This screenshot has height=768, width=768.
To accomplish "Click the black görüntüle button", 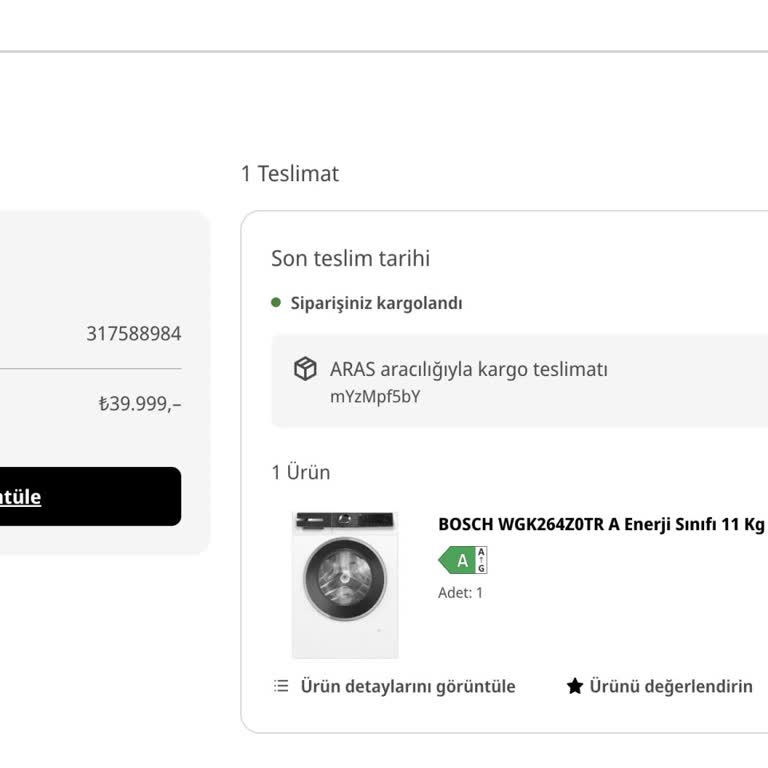I will (91, 496).
